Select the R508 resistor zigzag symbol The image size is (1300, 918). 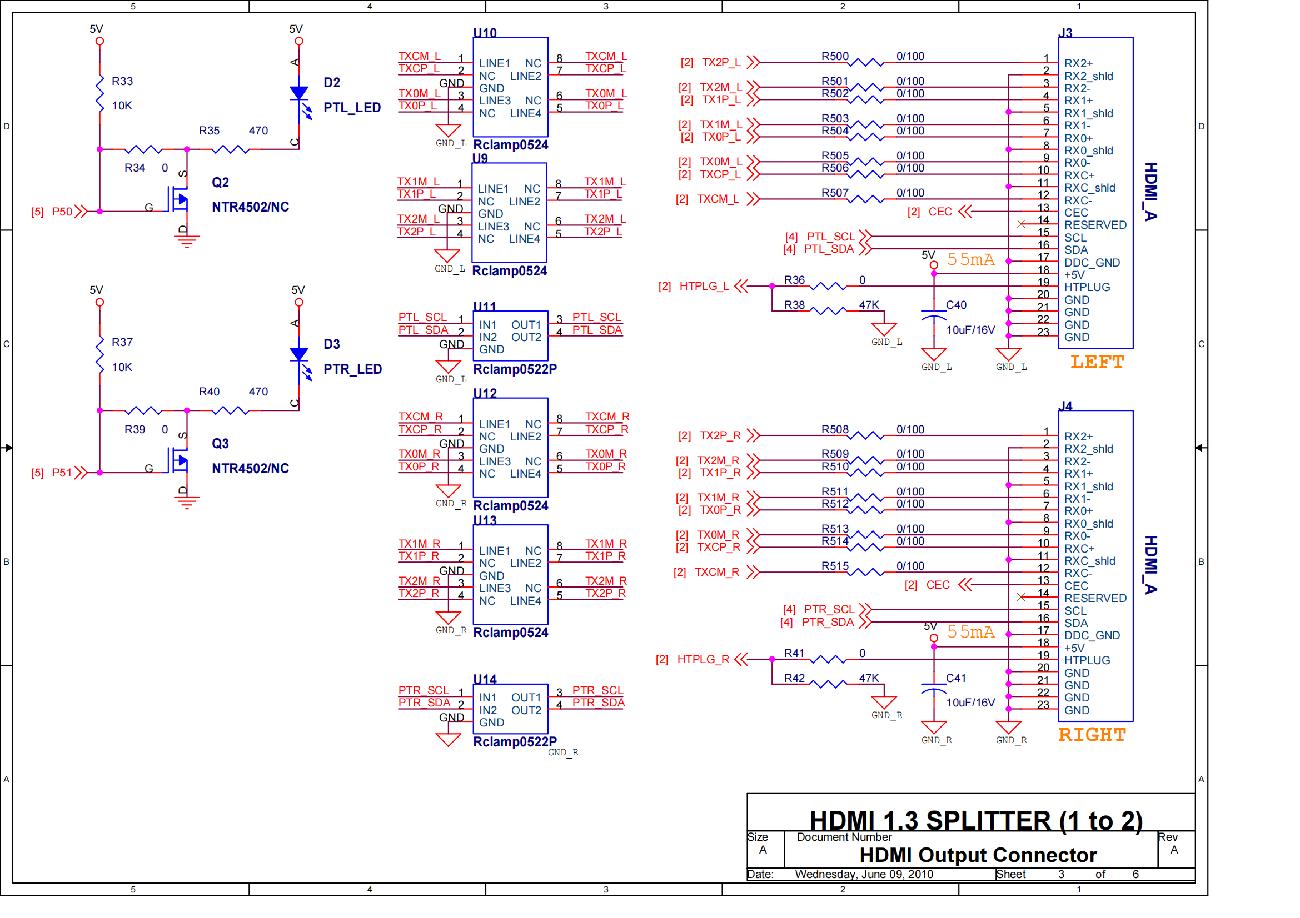click(866, 436)
